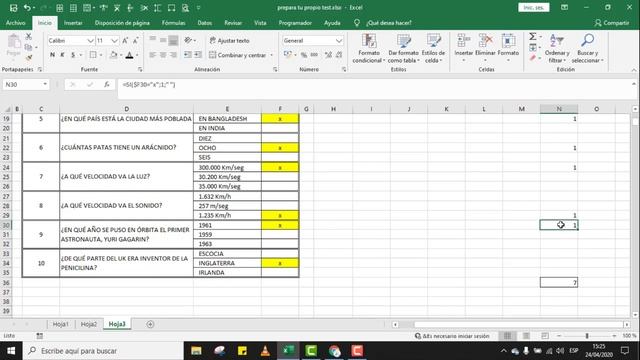Click the Name Box showing N30
Viewport: 640px width, 360px height.
(25, 84)
